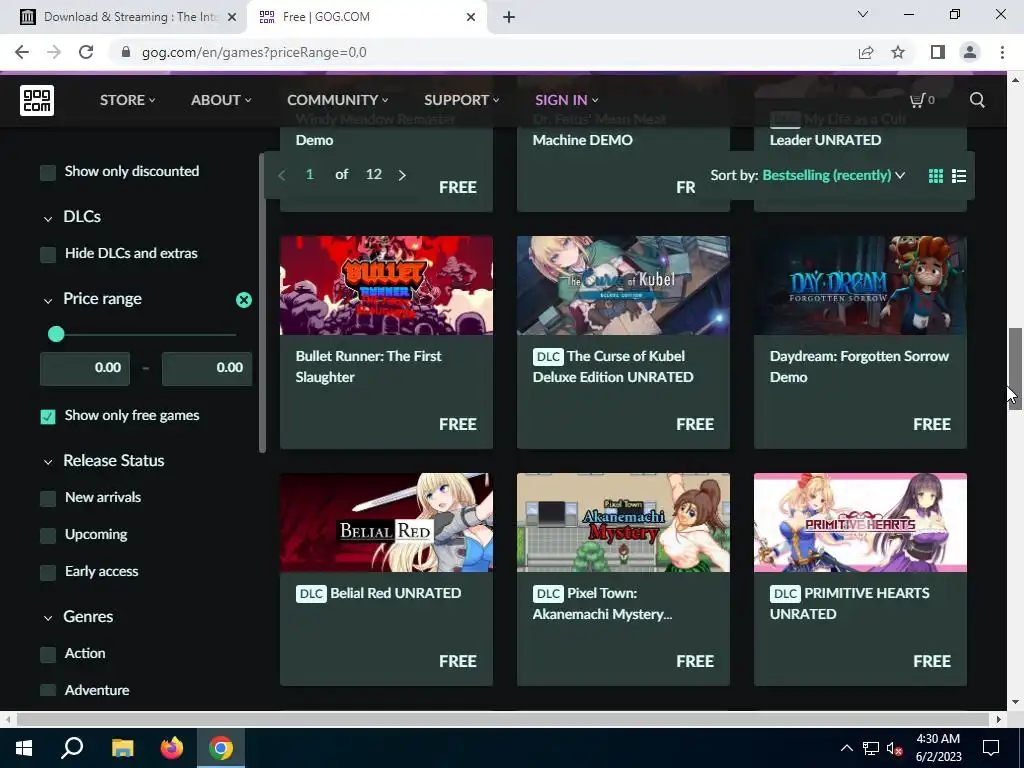Close the Internet Archive tab

click(231, 17)
